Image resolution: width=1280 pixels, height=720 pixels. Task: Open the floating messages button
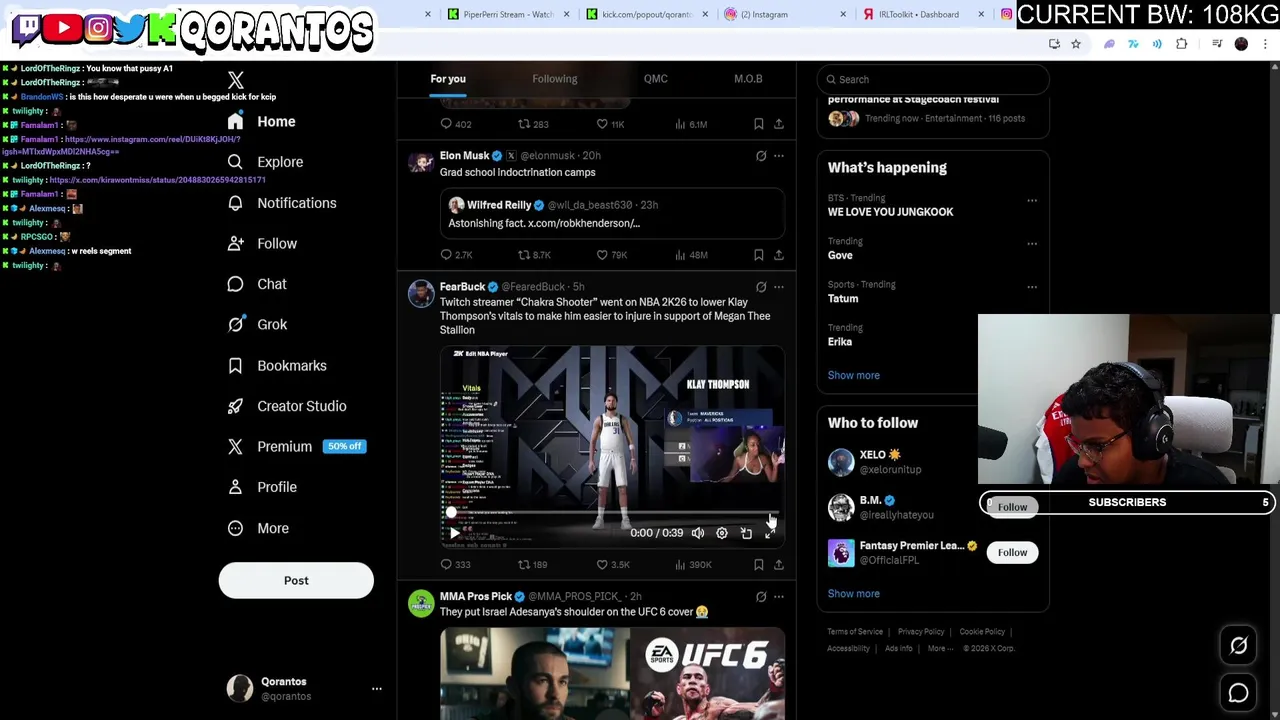(x=1238, y=692)
